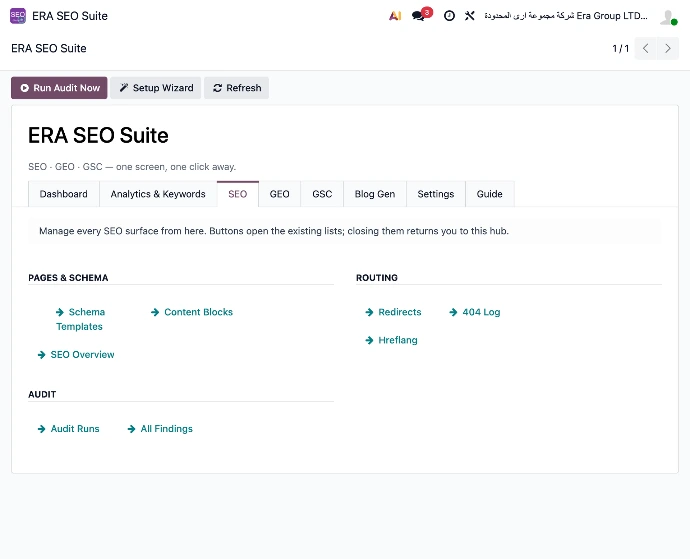Switch to the Dashboard tab

[x=64, y=194]
